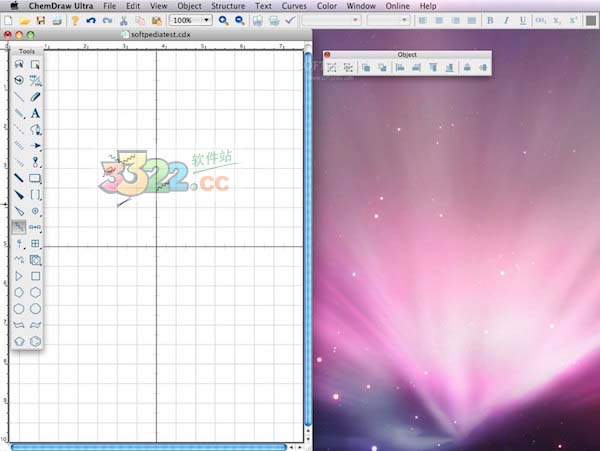The image size is (600, 451).
Task: Select the Cyclobutane ring tool
Action: (35, 276)
